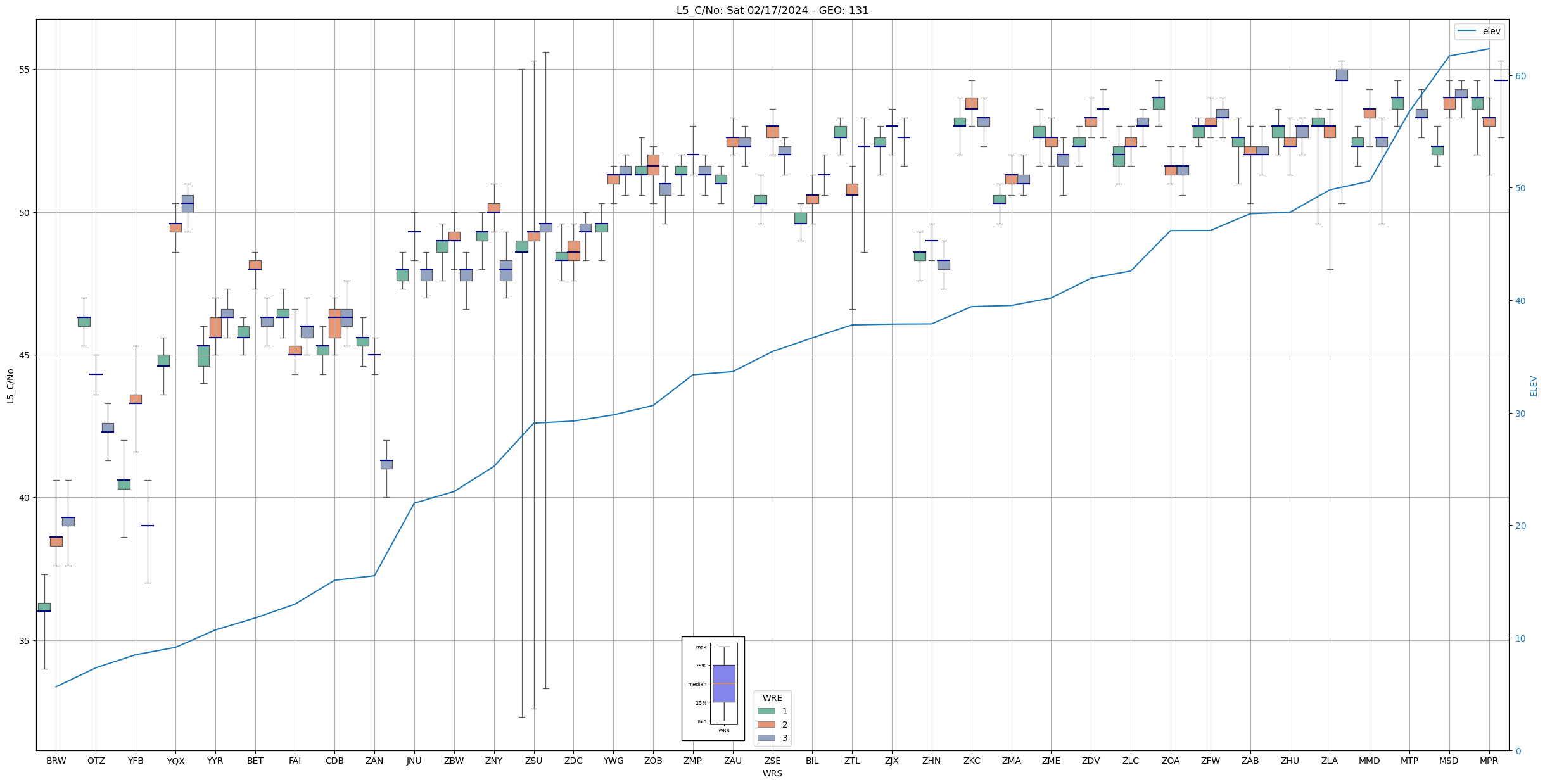Click the 55 tick on left axis
This screenshot has height=784, width=1545.
[25, 70]
